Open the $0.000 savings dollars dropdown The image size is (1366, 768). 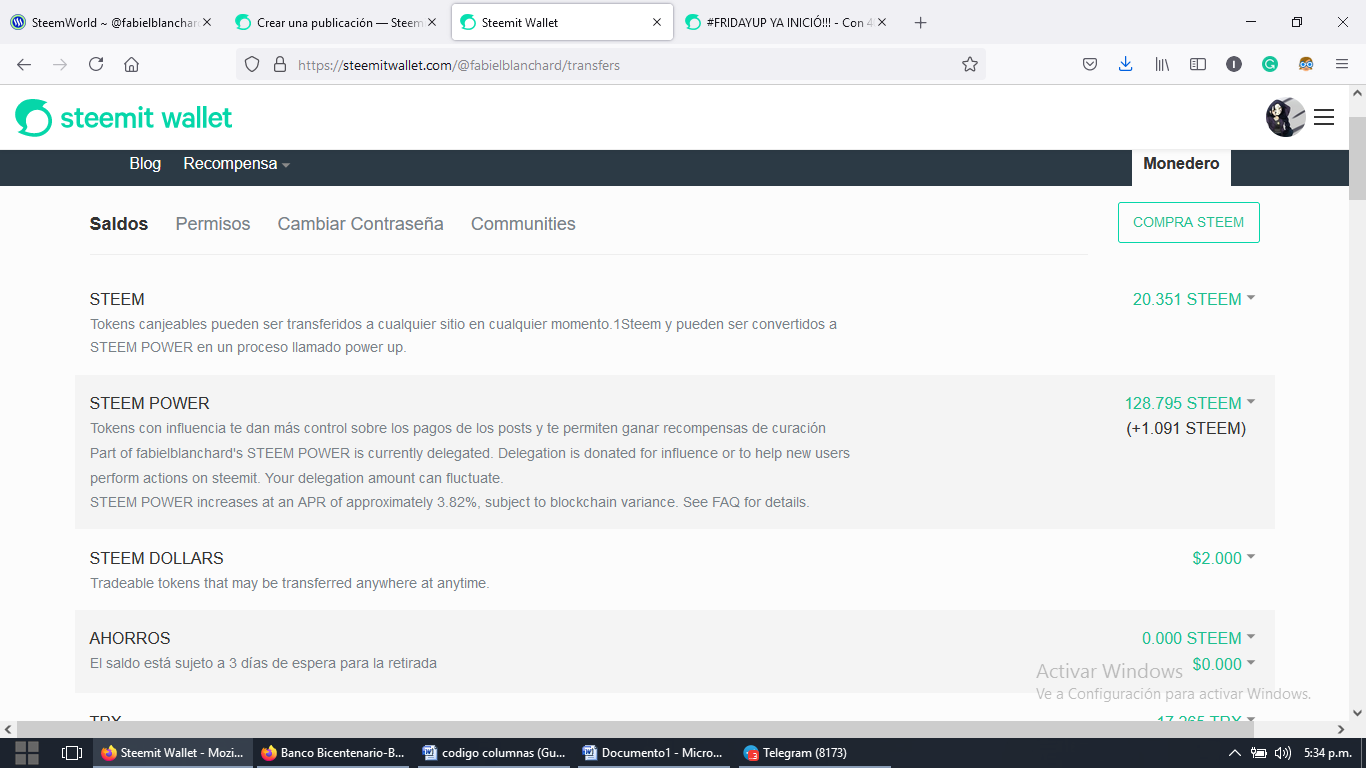[x=1224, y=664]
